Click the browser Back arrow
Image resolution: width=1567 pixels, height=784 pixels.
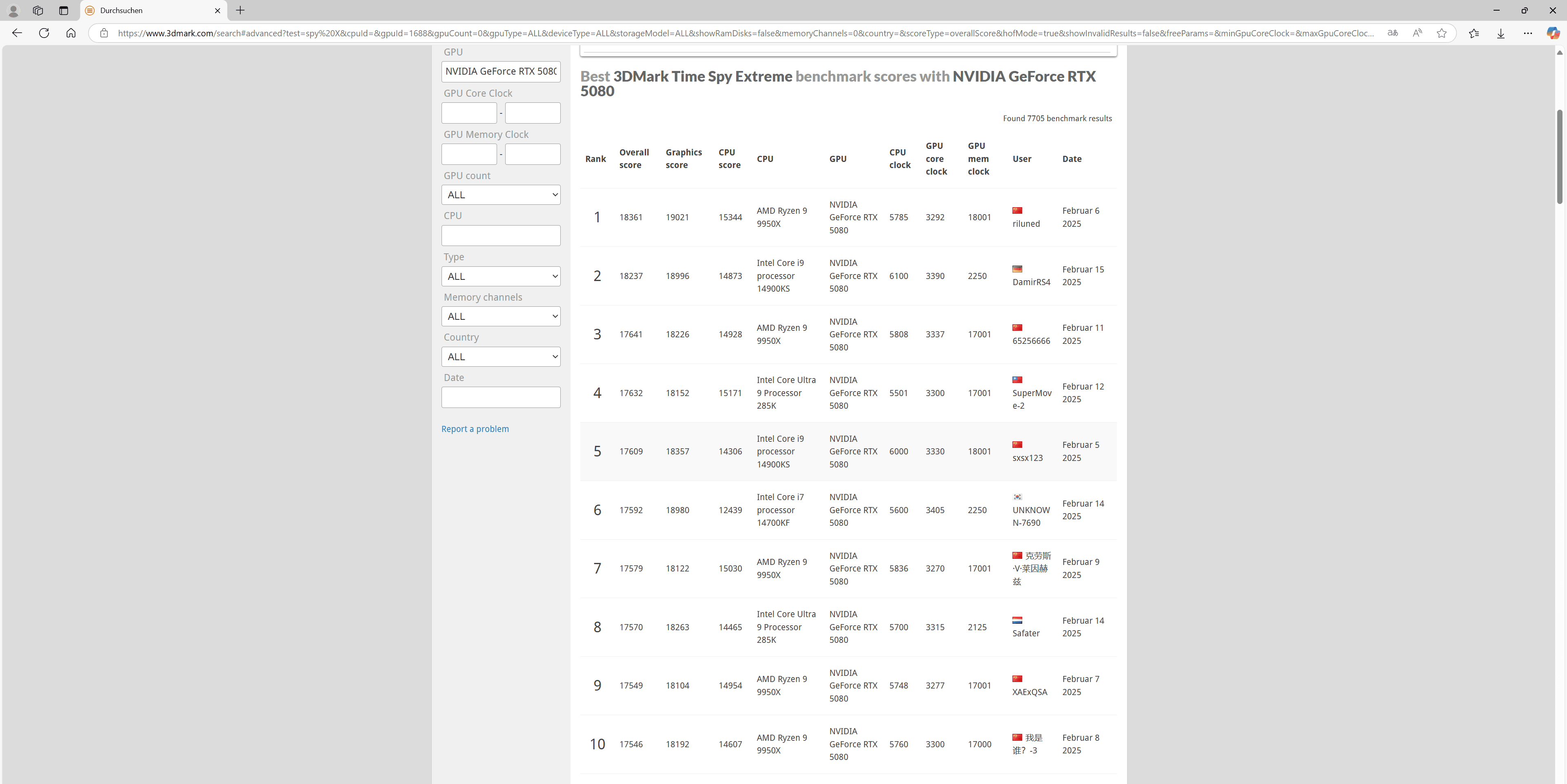(17, 33)
